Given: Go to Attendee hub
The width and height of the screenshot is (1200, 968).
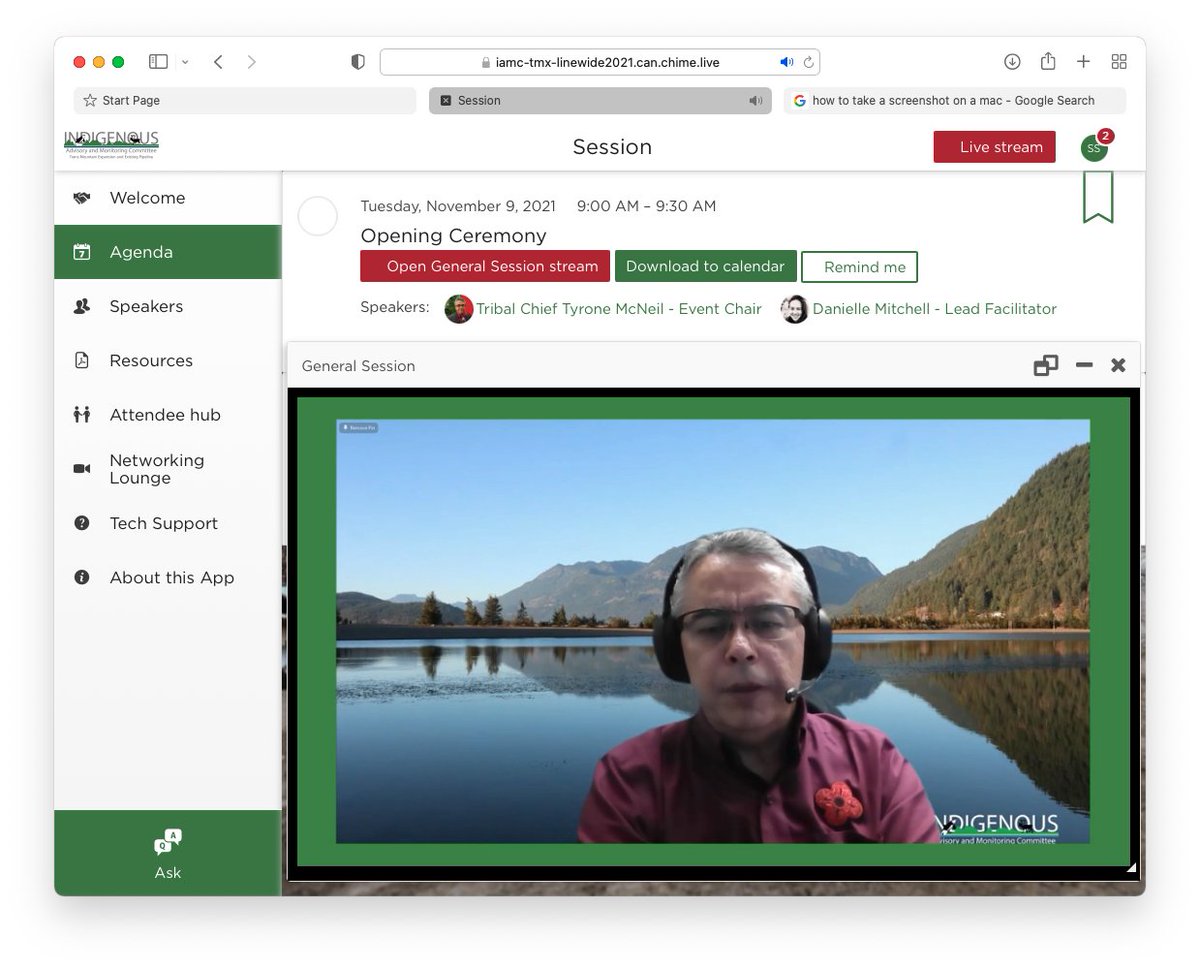Looking at the screenshot, I should 168,414.
